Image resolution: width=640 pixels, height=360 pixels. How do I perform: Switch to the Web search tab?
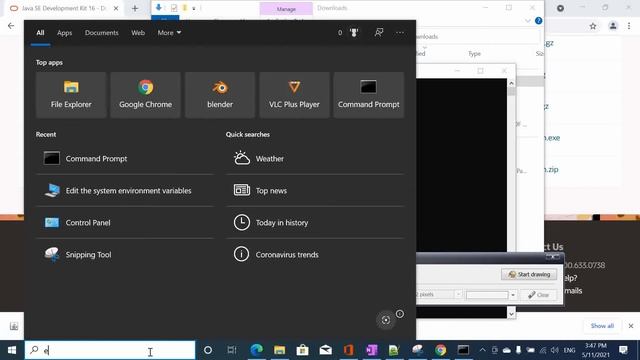[138, 33]
